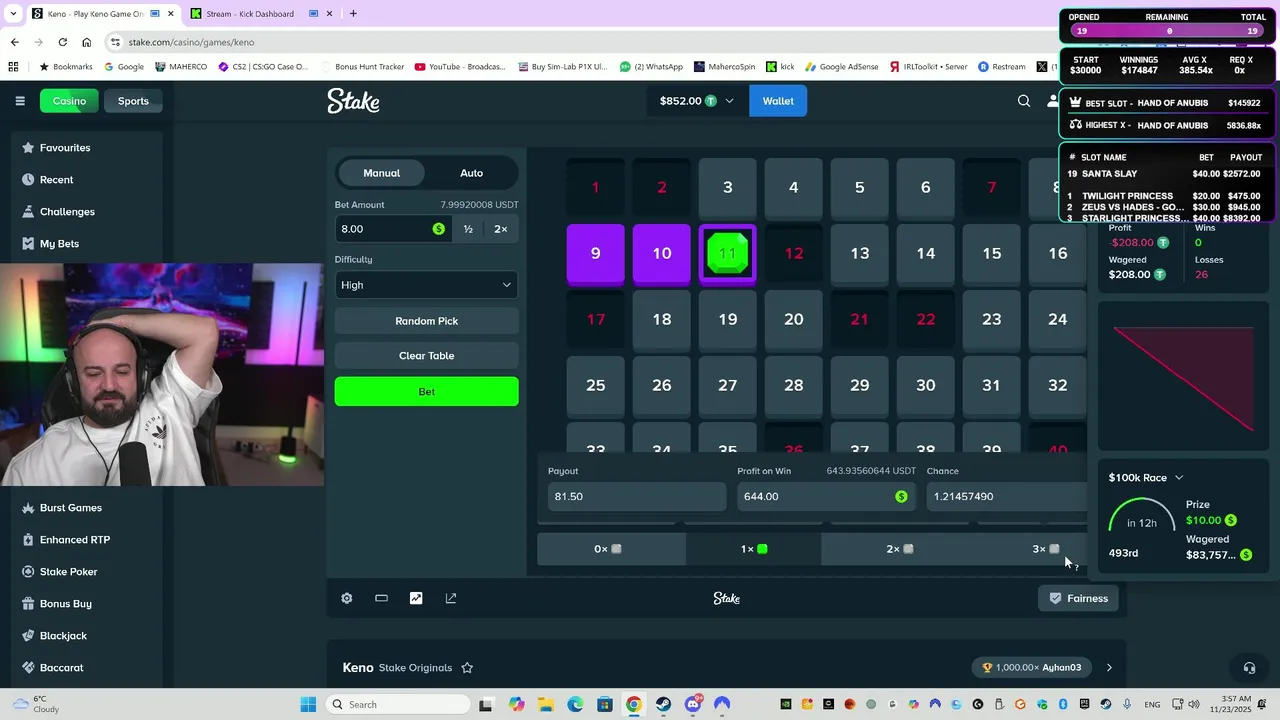1280x720 pixels.
Task: Toggle theatre mode icon below game
Action: 381,598
